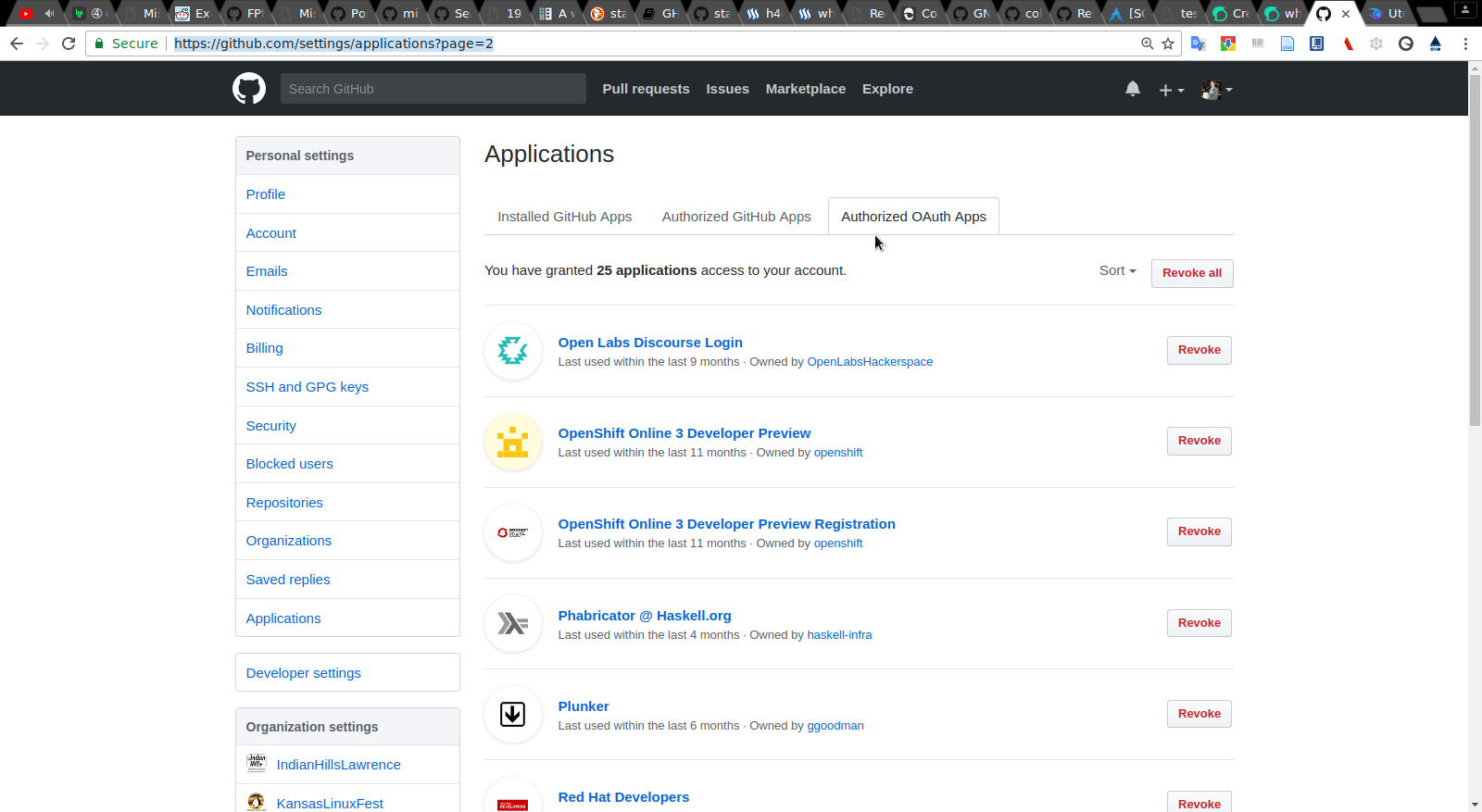Screen dimensions: 1482x812
Task: Click the Revoke all button
Action: [1192, 273]
